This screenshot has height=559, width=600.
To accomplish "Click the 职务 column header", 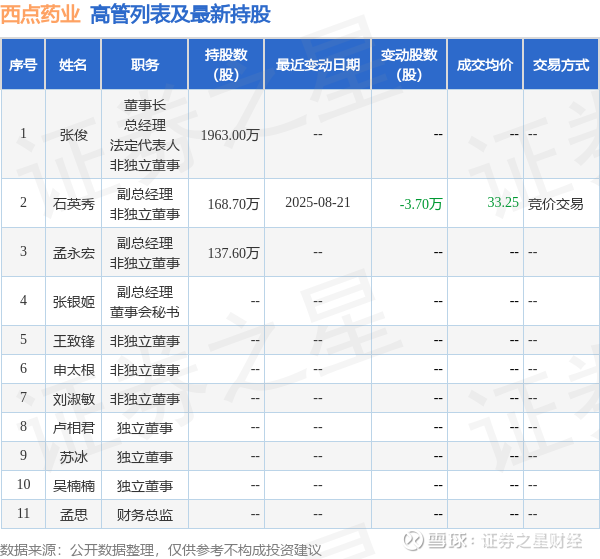I will pyautogui.click(x=145, y=65).
